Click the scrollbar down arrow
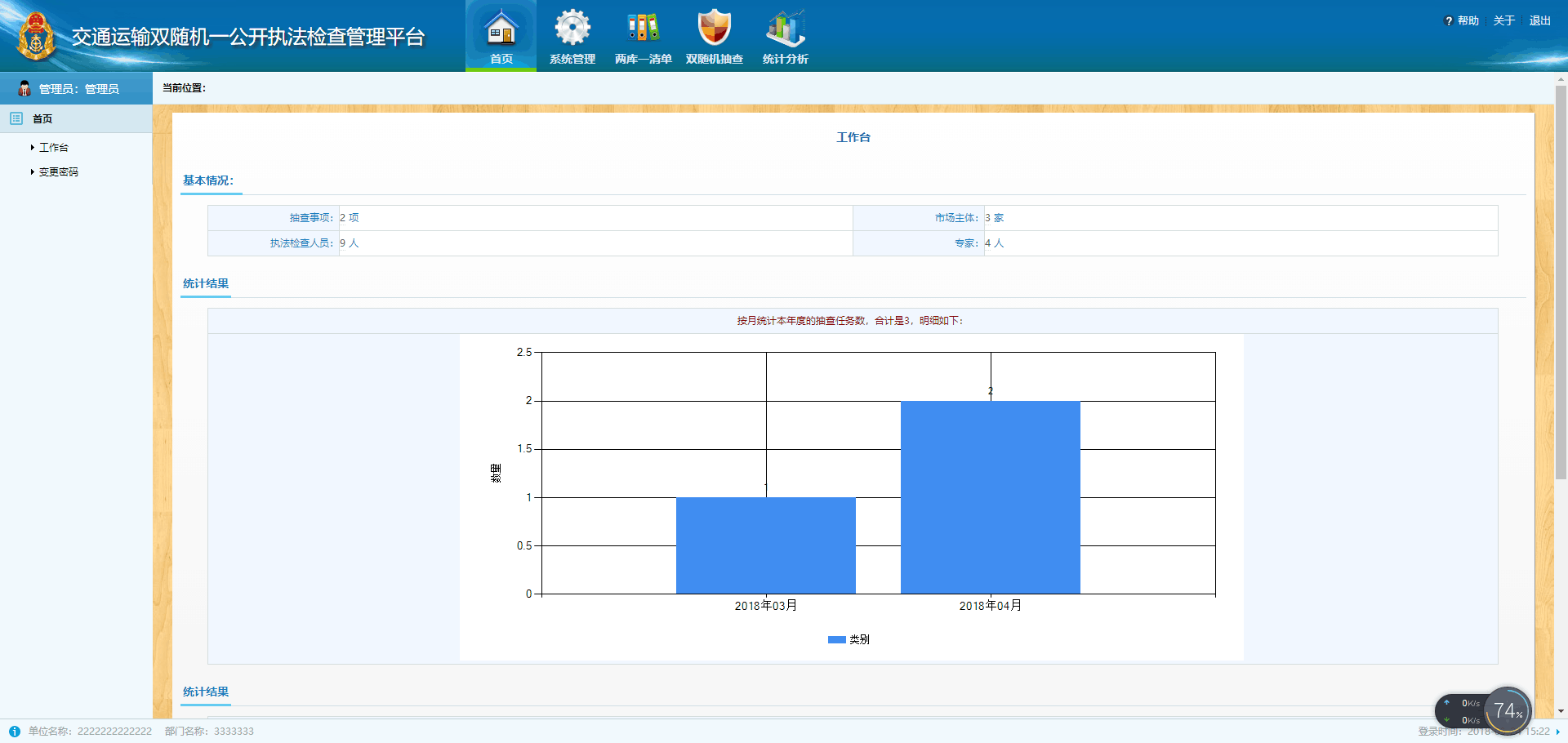Screen dimensions: 1568x743 [1561, 712]
